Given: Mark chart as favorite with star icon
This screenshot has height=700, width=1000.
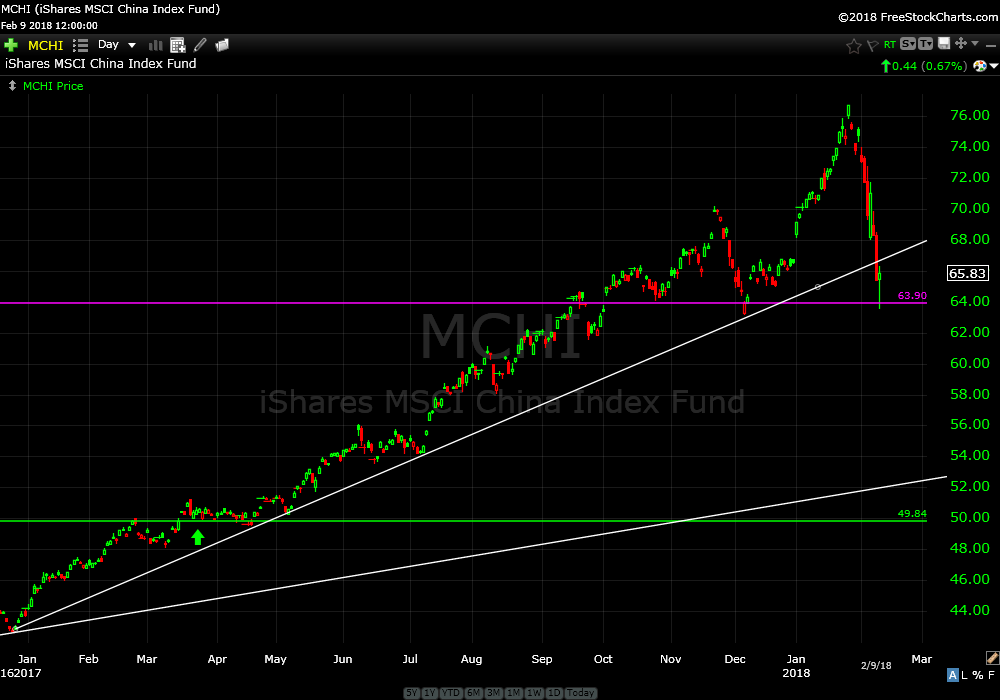Looking at the screenshot, I should (853, 45).
